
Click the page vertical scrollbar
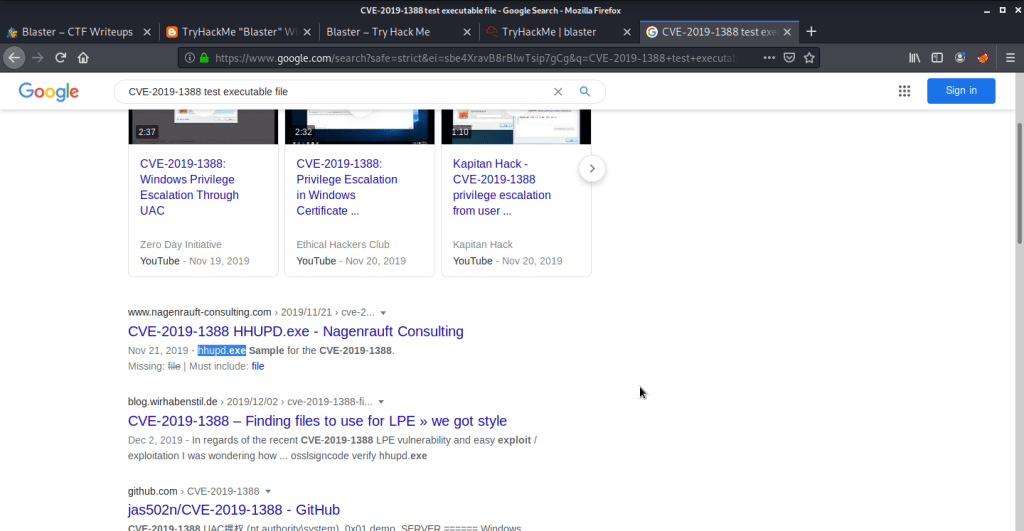coord(1018,200)
